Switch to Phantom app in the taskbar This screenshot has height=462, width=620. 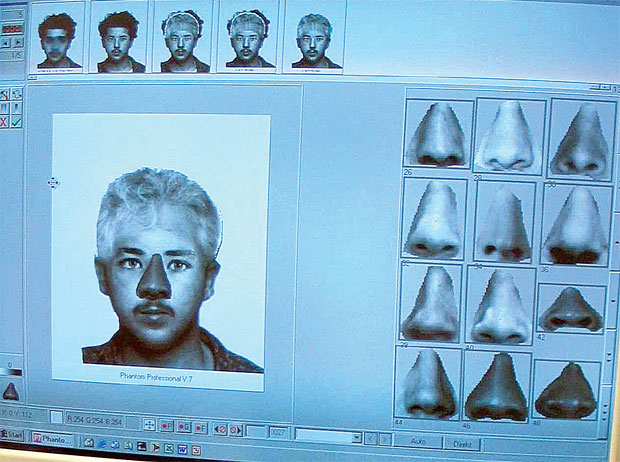pyautogui.click(x=52, y=438)
